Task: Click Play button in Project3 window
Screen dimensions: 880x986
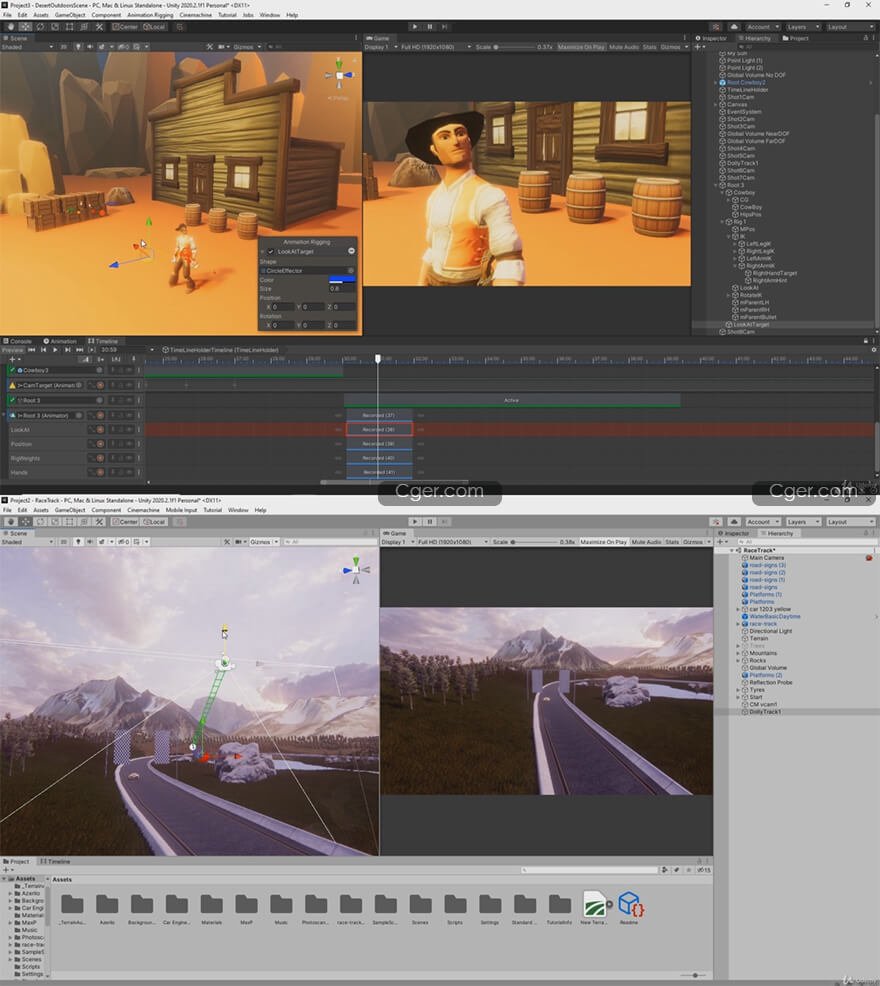Action: 415,27
